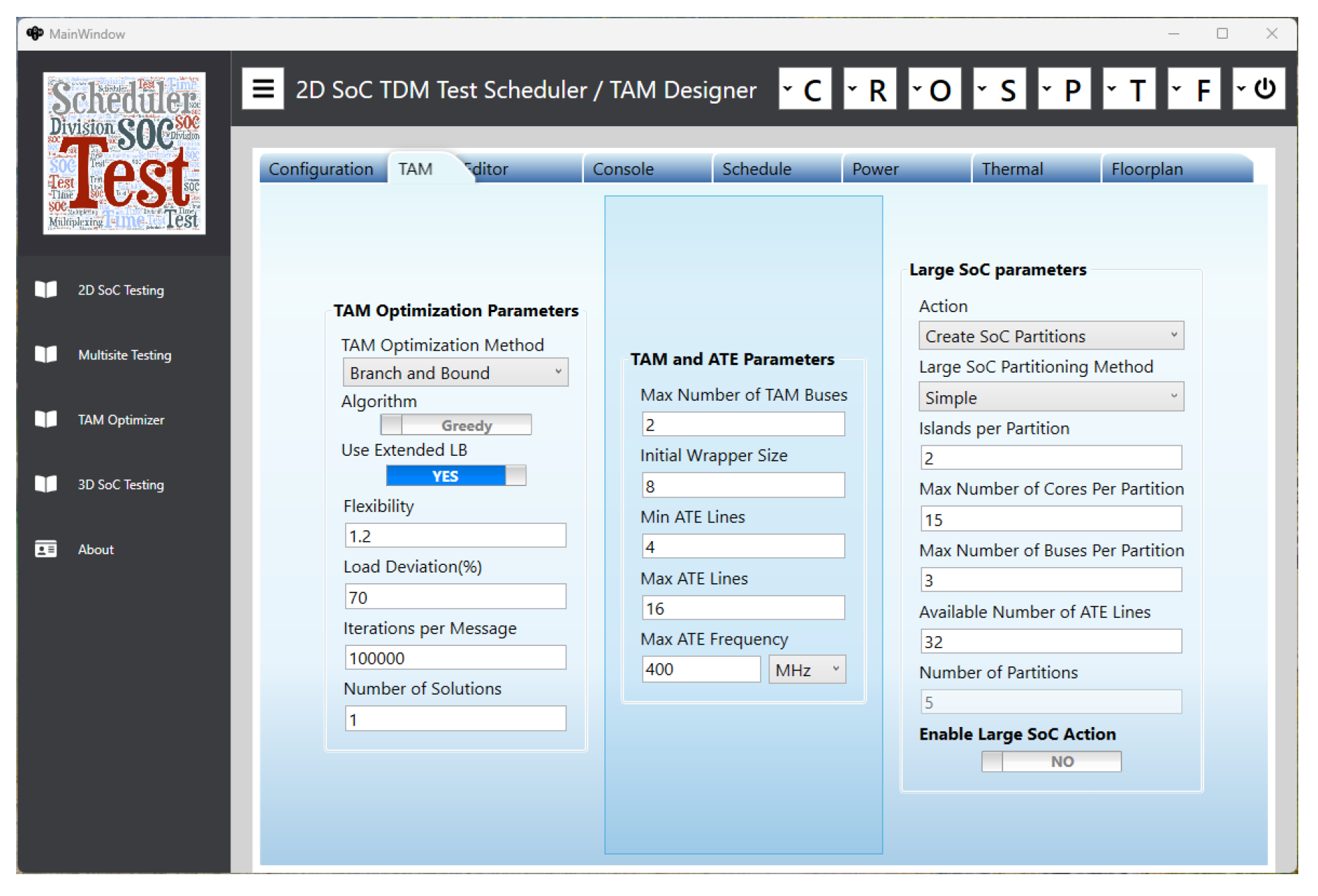
Task: Switch to the Thermal tab
Action: 1036,169
